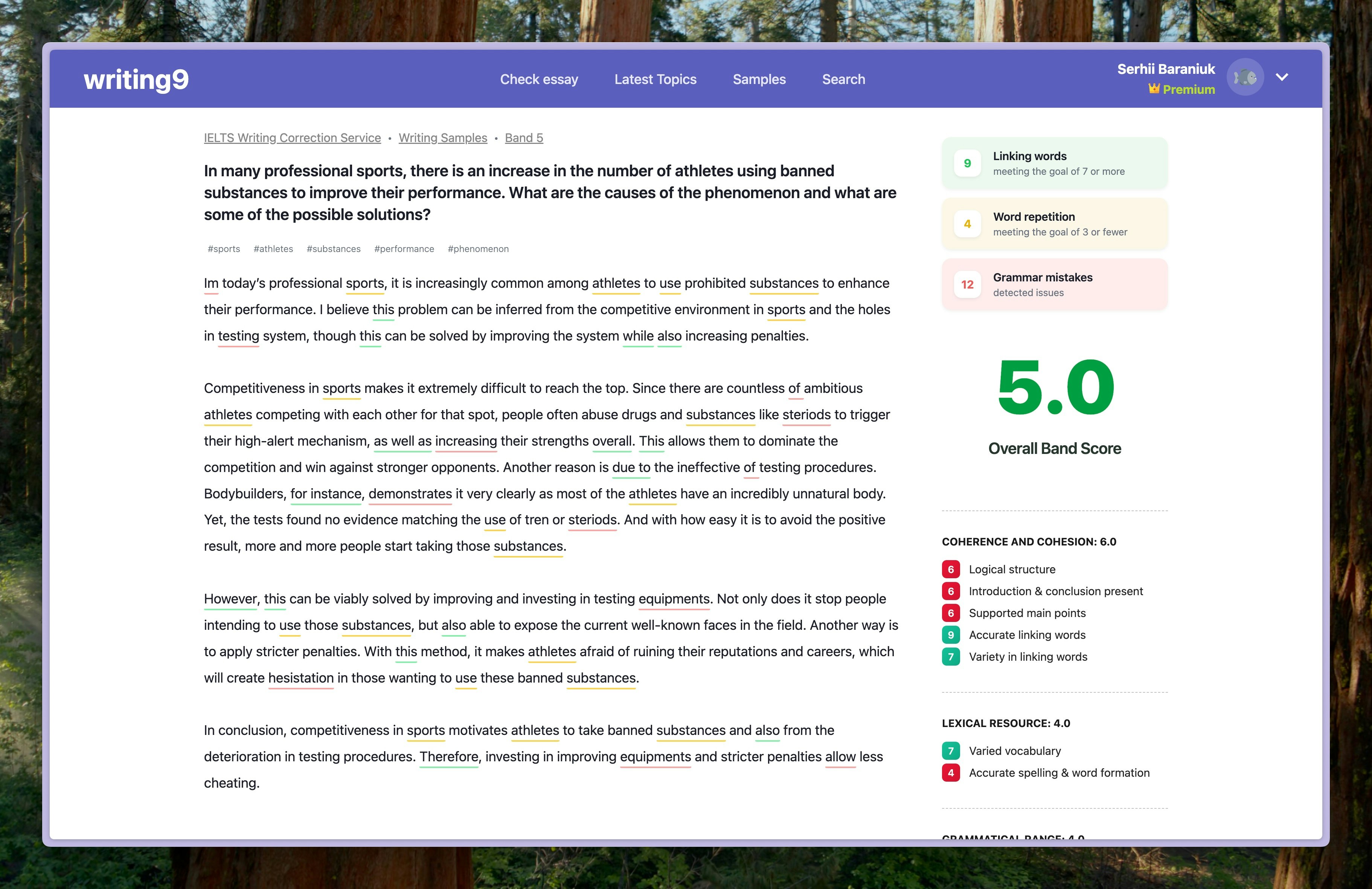The image size is (1372, 889).
Task: Click the Grammar mistakes count badge
Action: point(967,284)
